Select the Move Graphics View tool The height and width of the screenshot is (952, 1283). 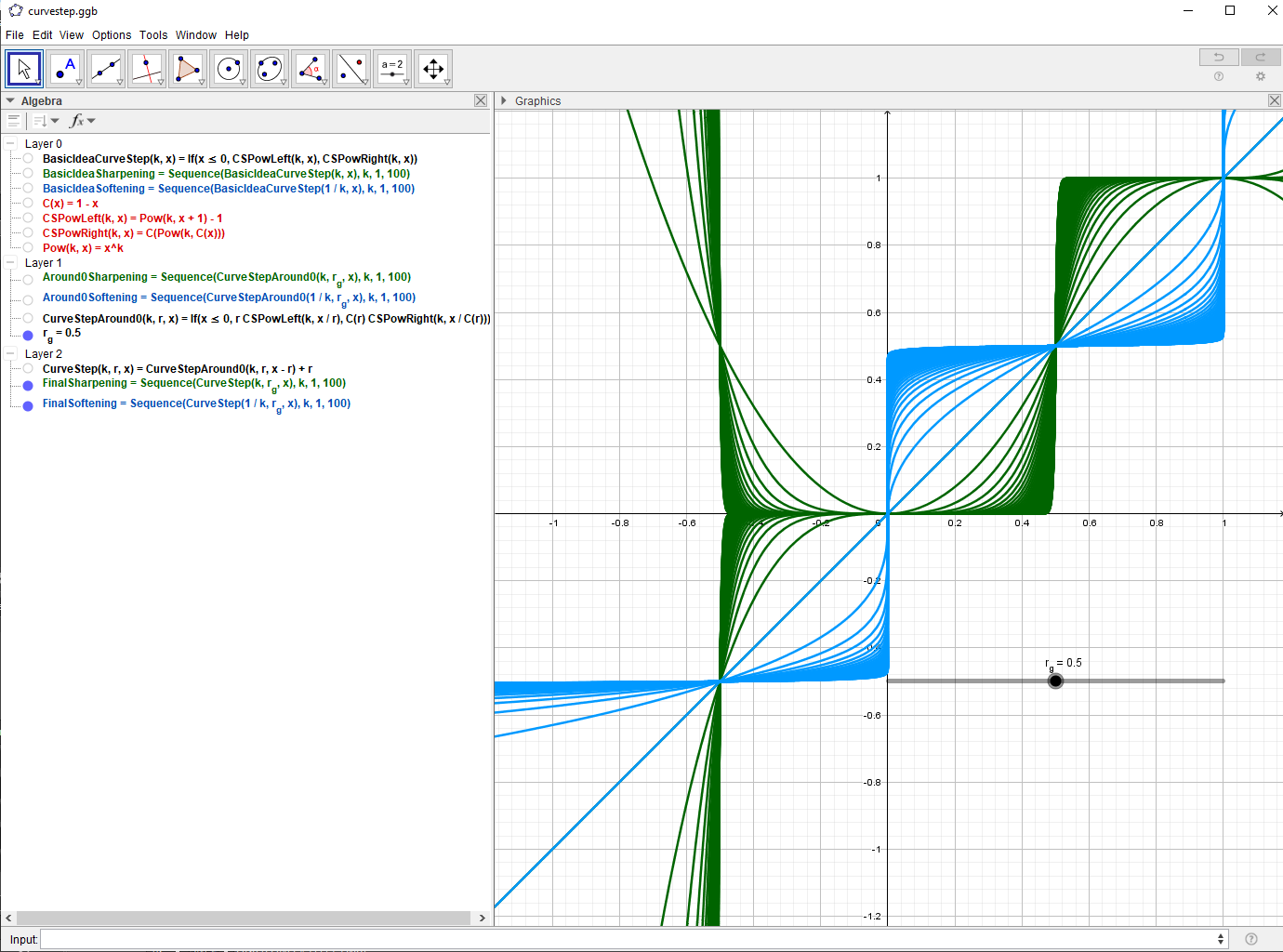pyautogui.click(x=433, y=69)
